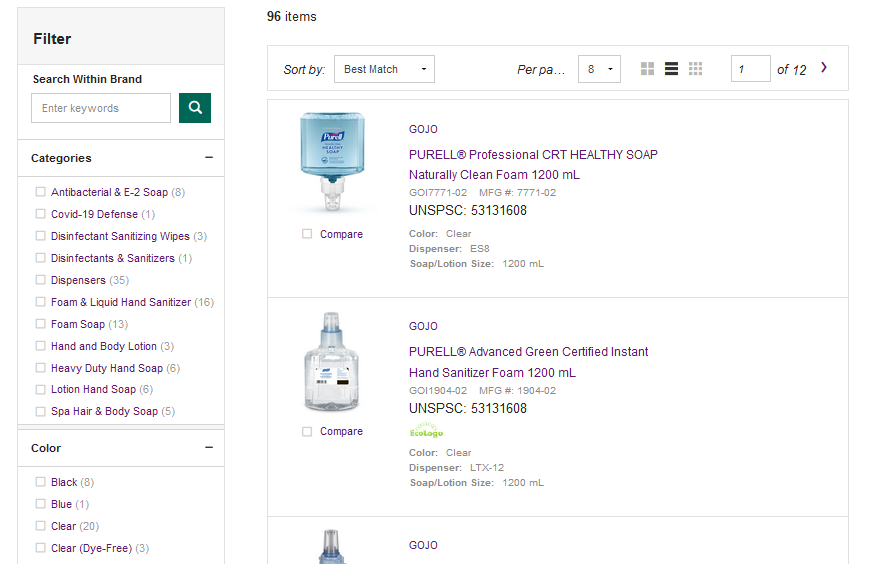This screenshot has width=889, height=564.
Task: Check Heavy Duty Hand Soap filter
Action: pyautogui.click(x=40, y=368)
